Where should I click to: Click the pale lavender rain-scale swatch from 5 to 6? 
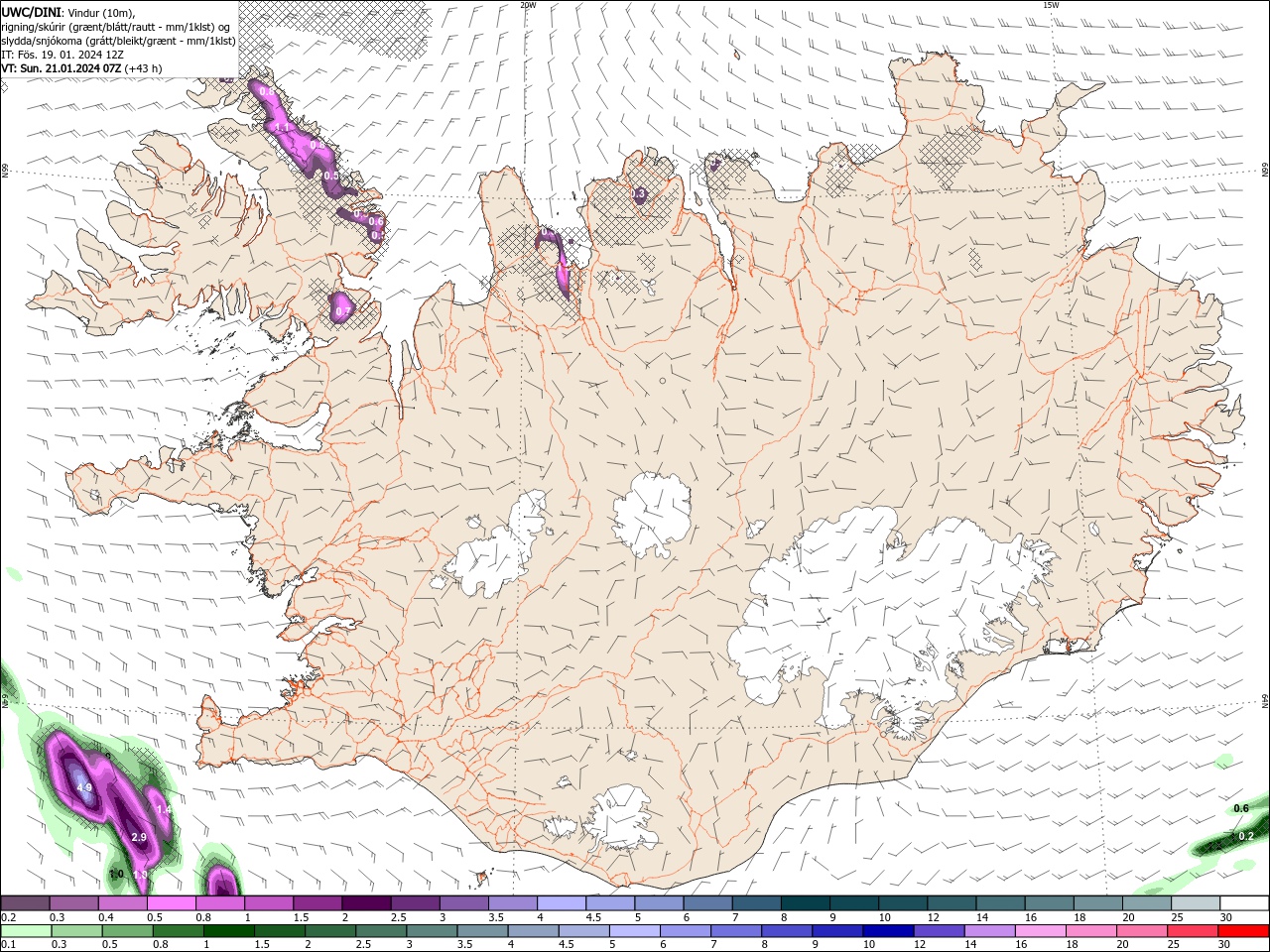635,931
